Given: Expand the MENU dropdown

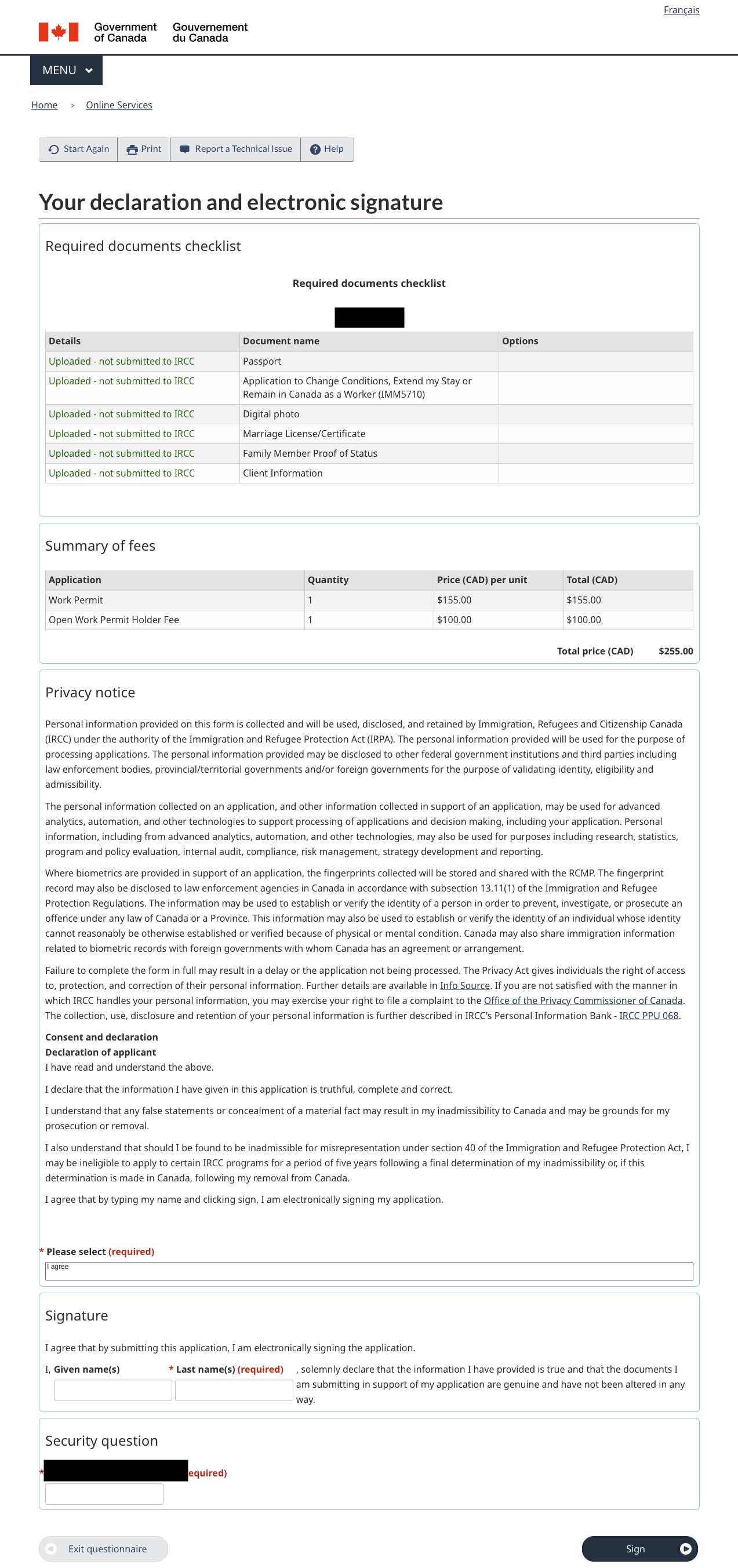Looking at the screenshot, I should [x=66, y=70].
